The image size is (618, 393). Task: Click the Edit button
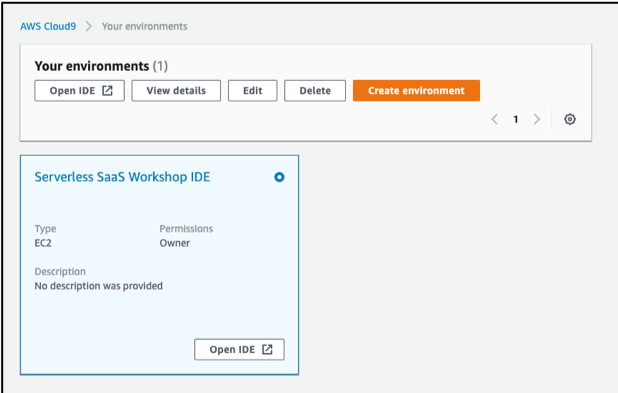[x=253, y=91]
